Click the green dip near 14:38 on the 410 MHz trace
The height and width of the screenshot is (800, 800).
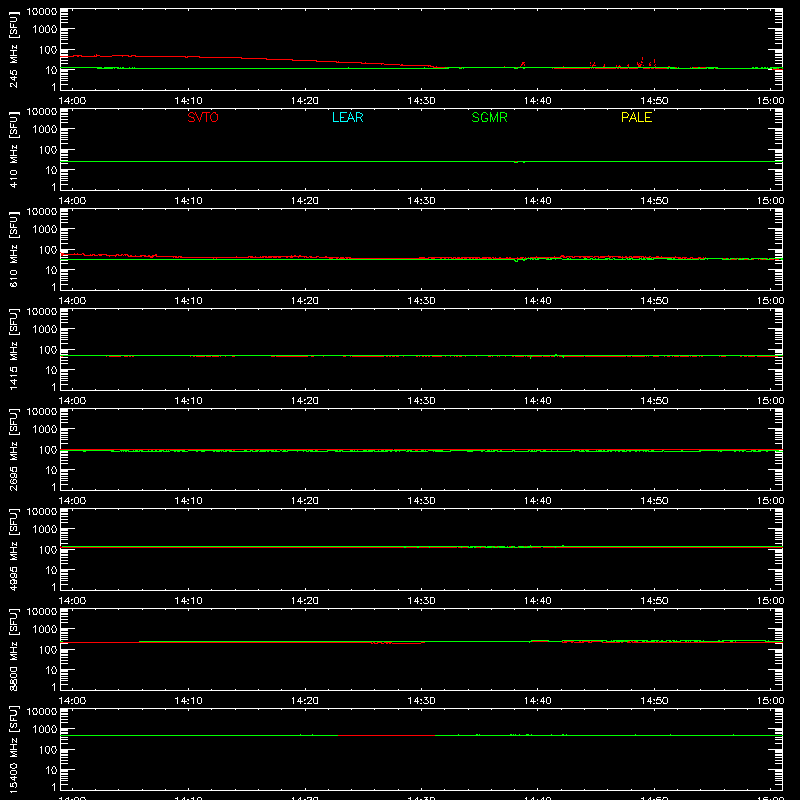tap(519, 162)
